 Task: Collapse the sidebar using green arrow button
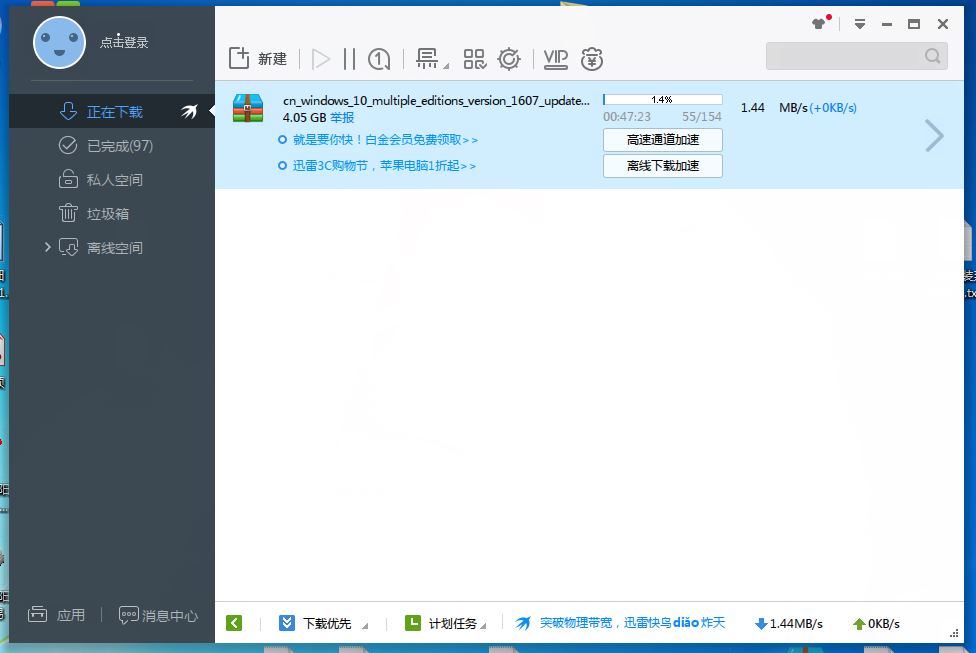(x=234, y=623)
